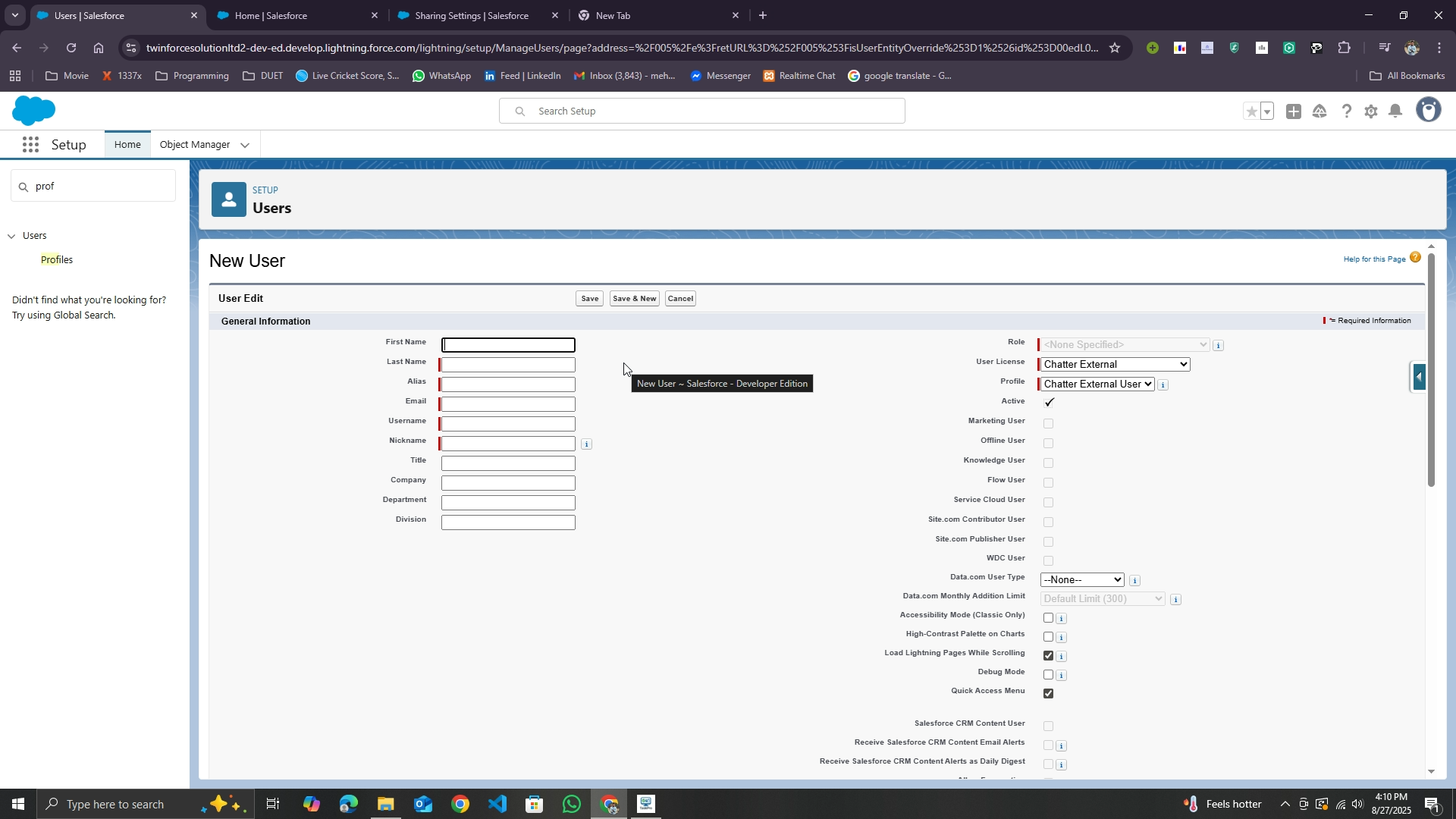1456x819 pixels.
Task: Click the Setup gear icon
Action: pyautogui.click(x=1370, y=111)
